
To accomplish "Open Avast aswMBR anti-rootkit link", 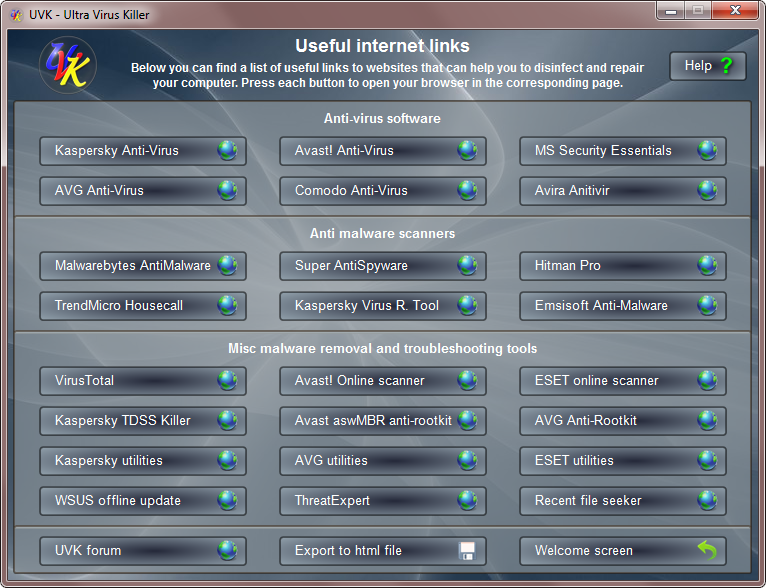I will coord(383,421).
